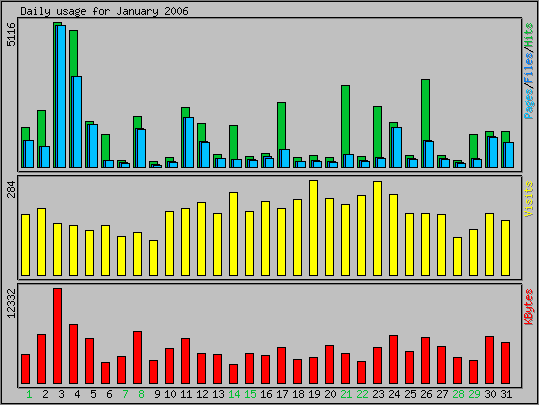The image size is (539, 405).
Task: Select the cyan Pages bar for day 11
Action: click(x=189, y=143)
